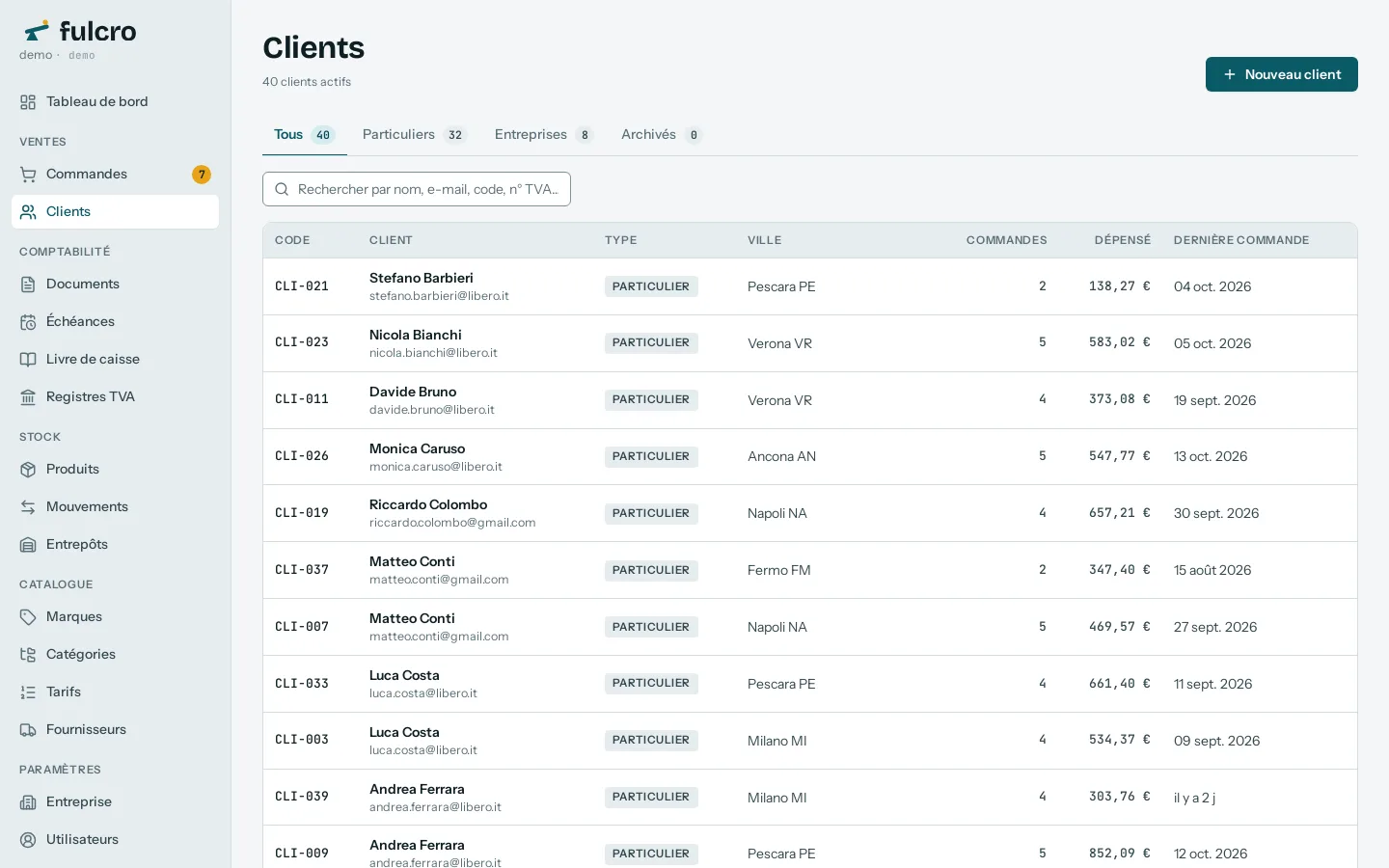1389x868 pixels.
Task: Click the Utilisateurs user-circle icon
Action: pos(28,840)
